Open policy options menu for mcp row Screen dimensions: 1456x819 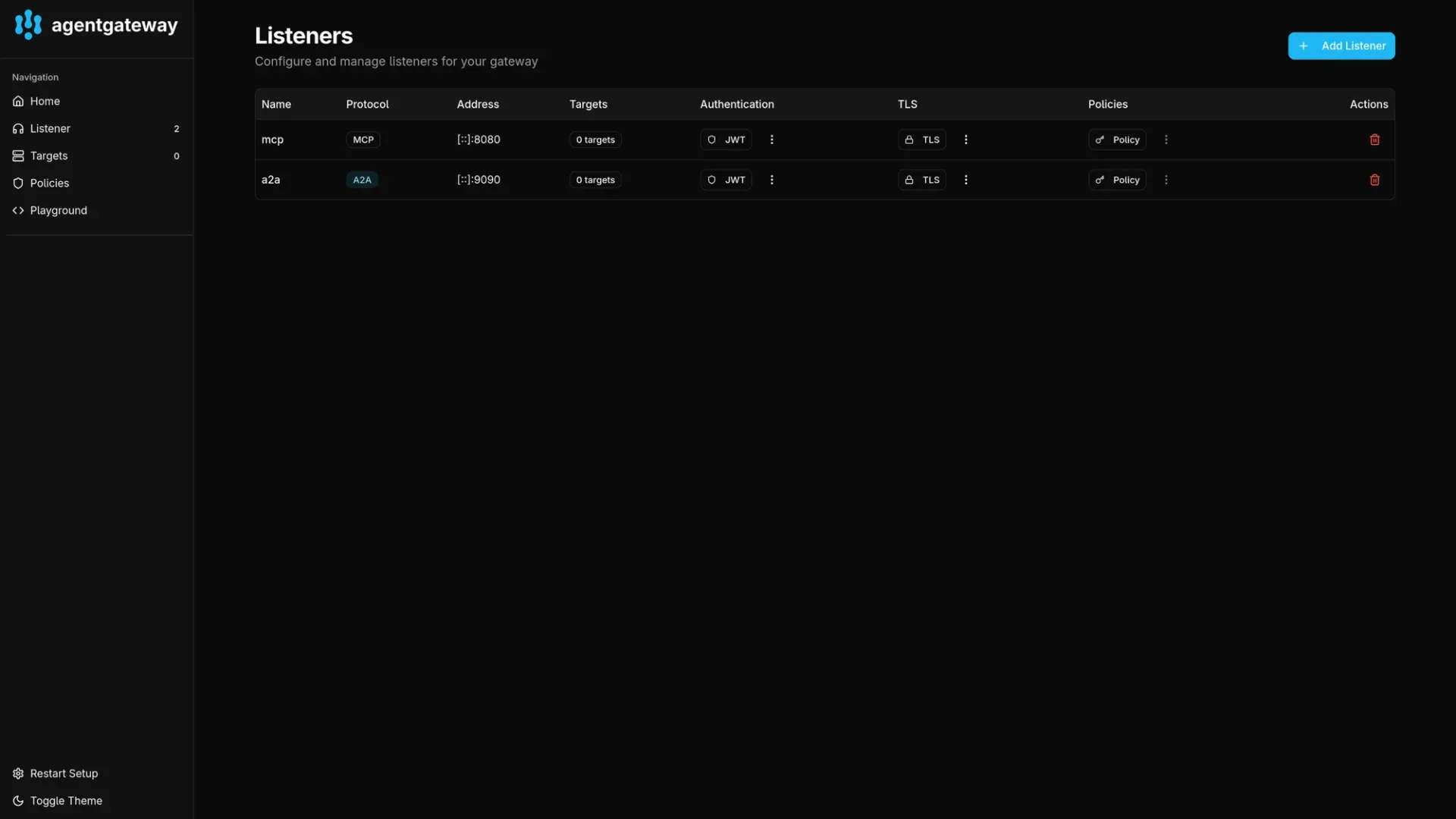[x=1166, y=140]
